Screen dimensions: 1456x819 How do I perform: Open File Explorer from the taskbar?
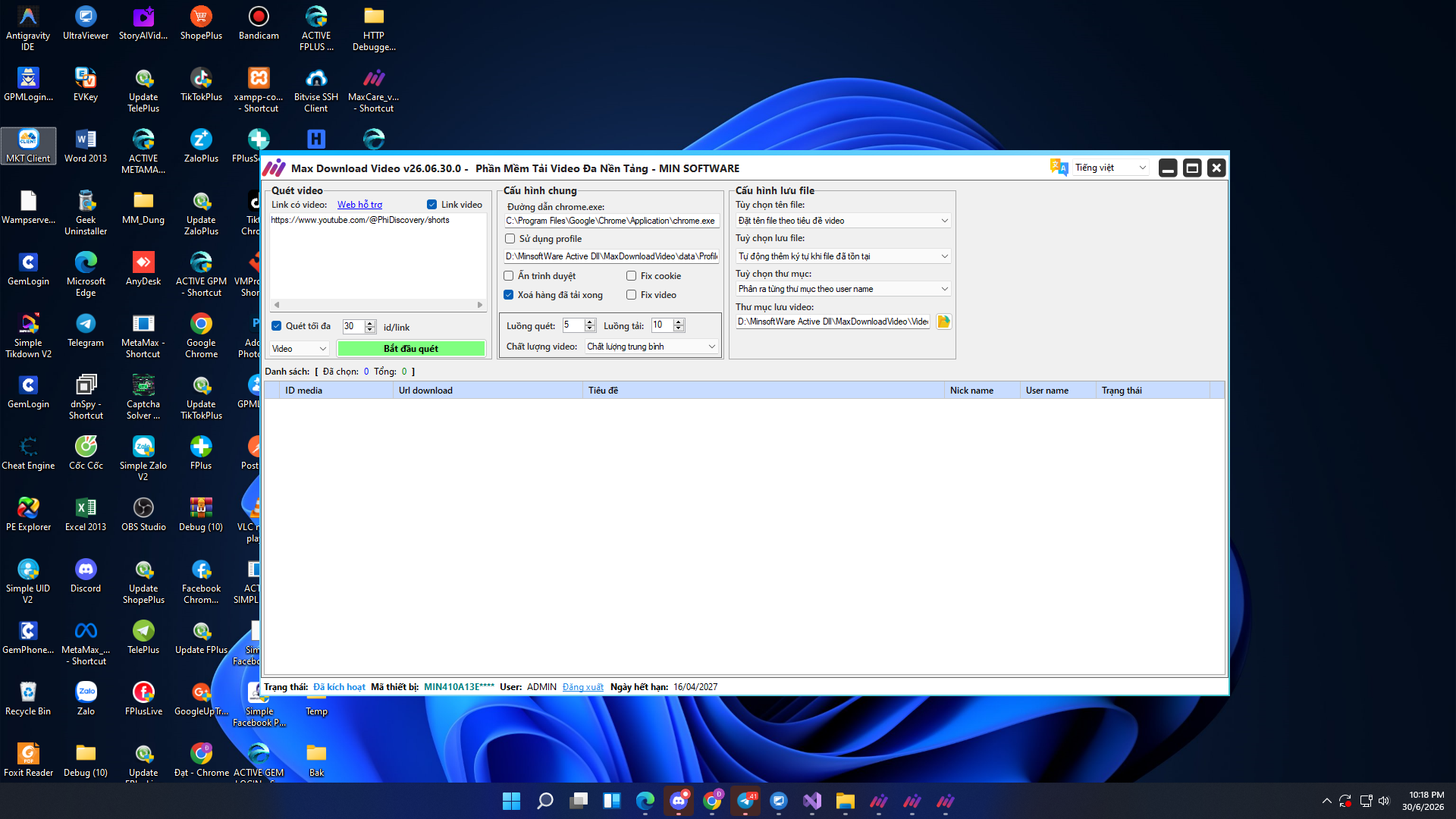pos(846,801)
